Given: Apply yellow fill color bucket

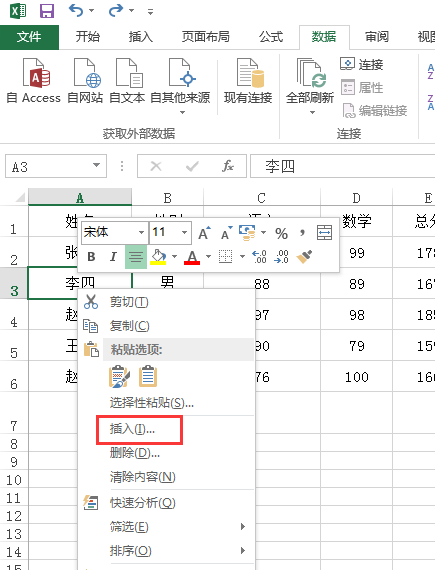Looking at the screenshot, I should 158,257.
